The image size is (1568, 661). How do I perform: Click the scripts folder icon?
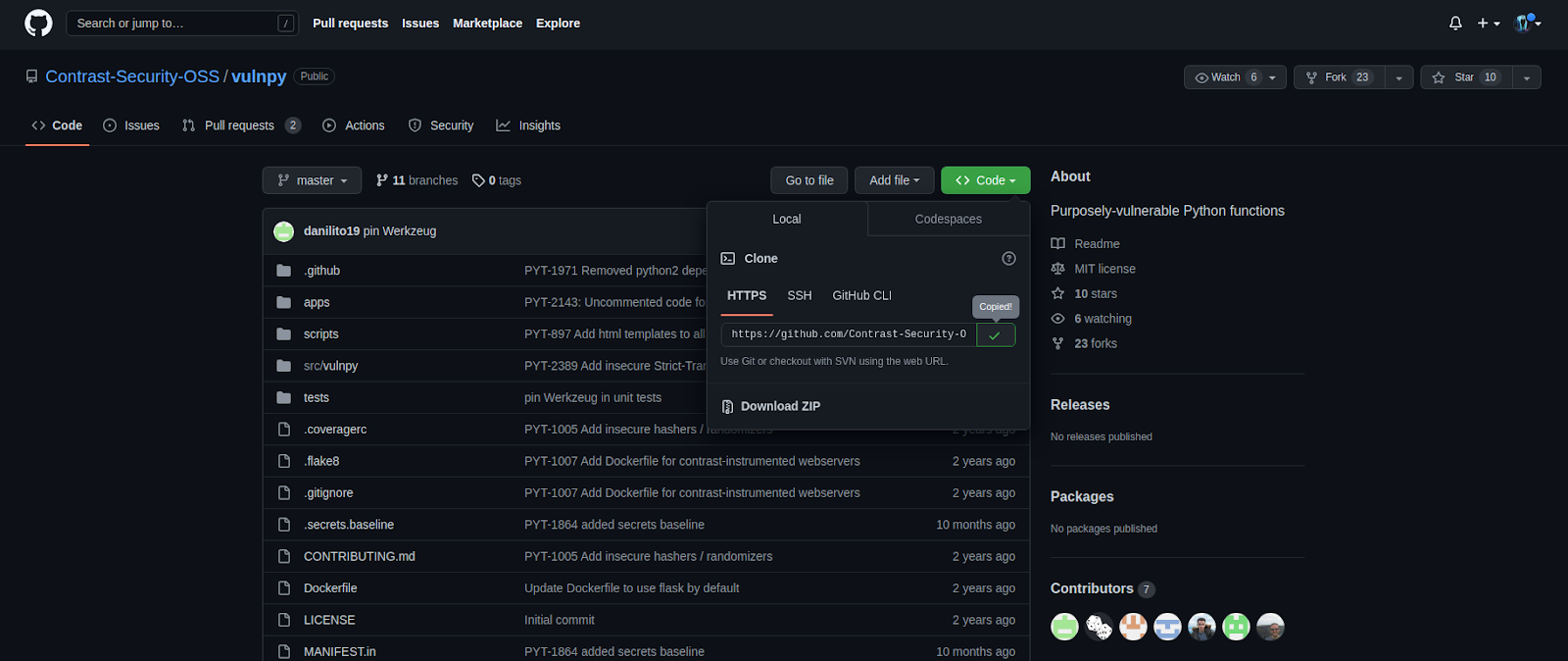[x=284, y=334]
